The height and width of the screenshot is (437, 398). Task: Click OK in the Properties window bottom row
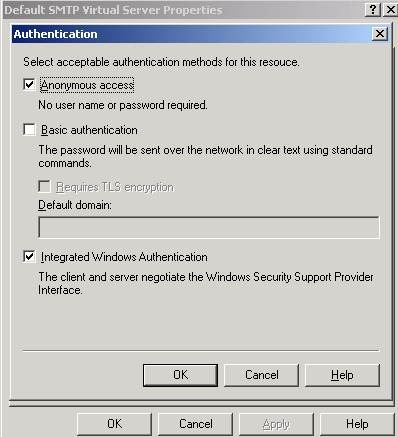(115, 424)
